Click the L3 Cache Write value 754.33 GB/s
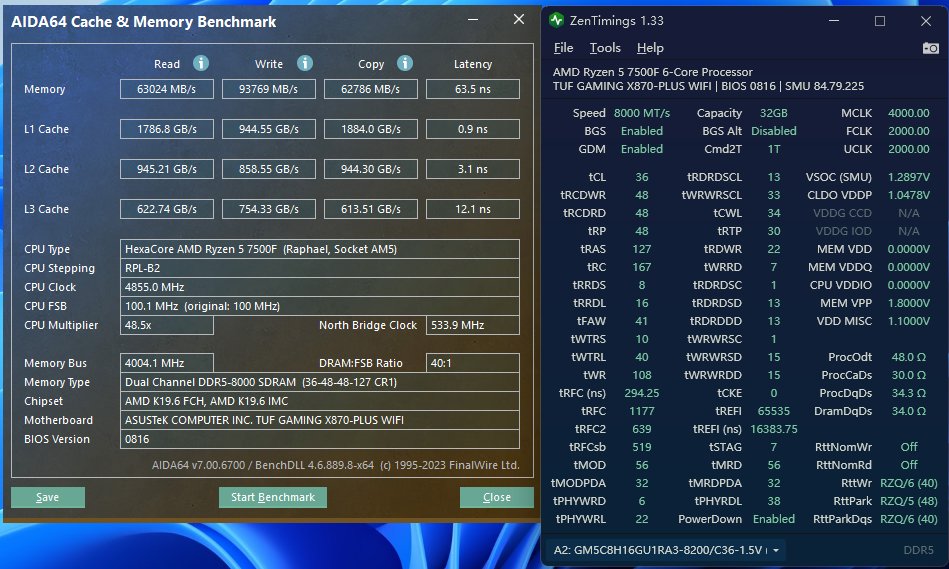The image size is (949, 569). point(269,209)
